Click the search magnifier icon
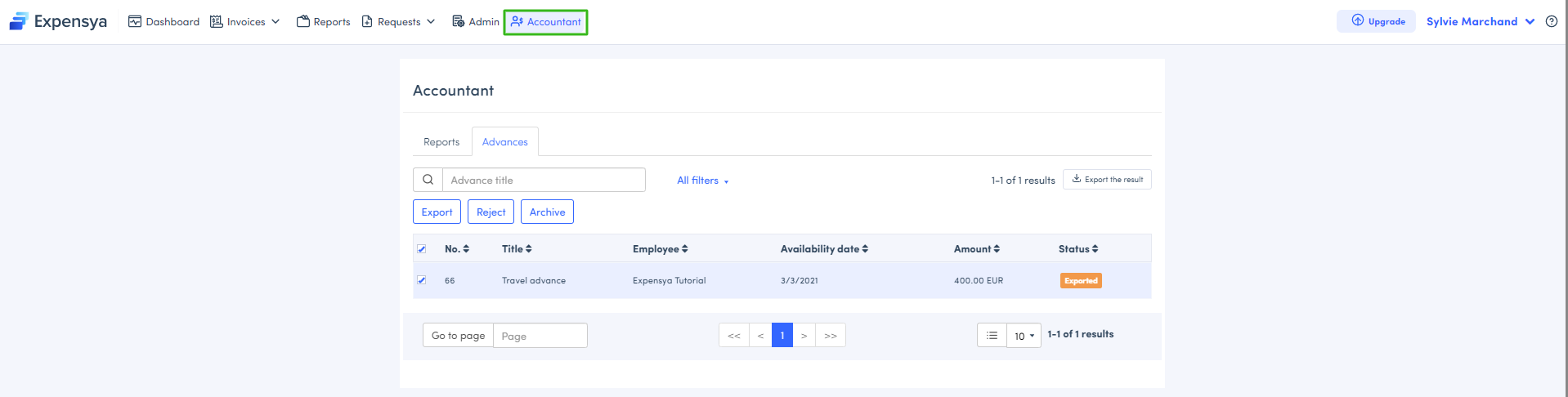 point(428,180)
